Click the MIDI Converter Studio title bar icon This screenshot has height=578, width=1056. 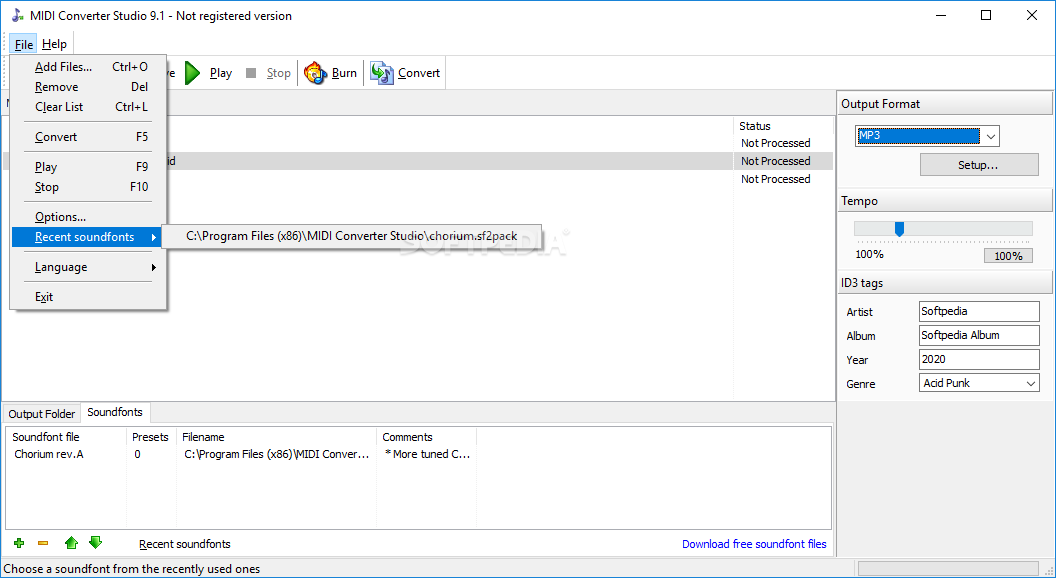[x=18, y=15]
